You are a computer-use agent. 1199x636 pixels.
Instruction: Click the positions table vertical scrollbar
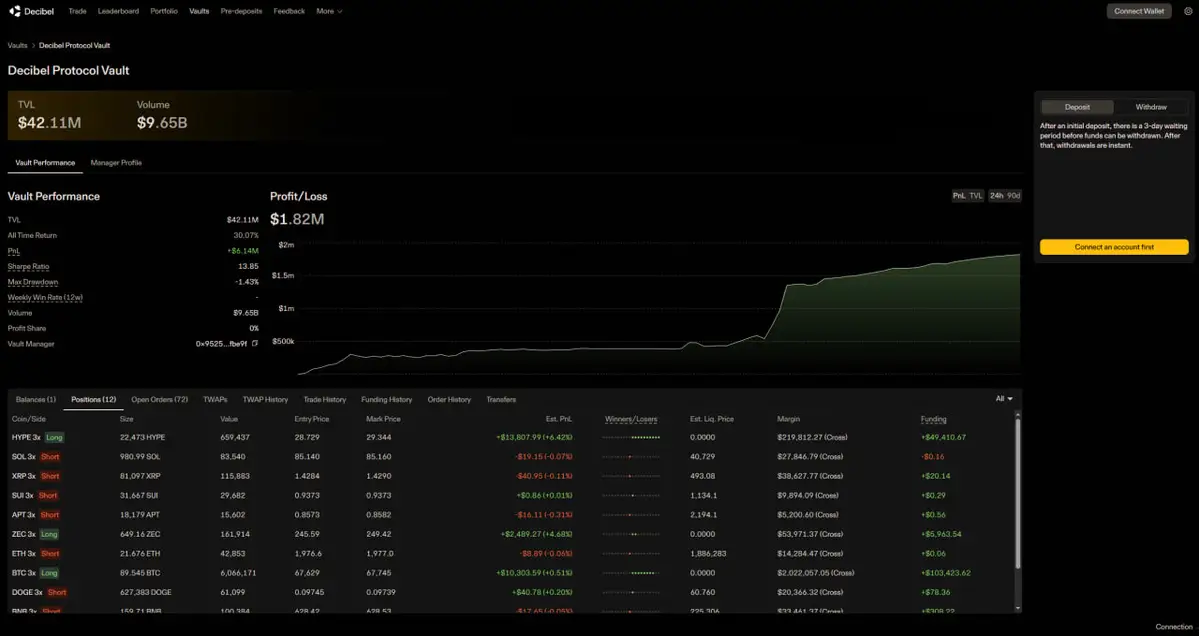pos(1018,490)
